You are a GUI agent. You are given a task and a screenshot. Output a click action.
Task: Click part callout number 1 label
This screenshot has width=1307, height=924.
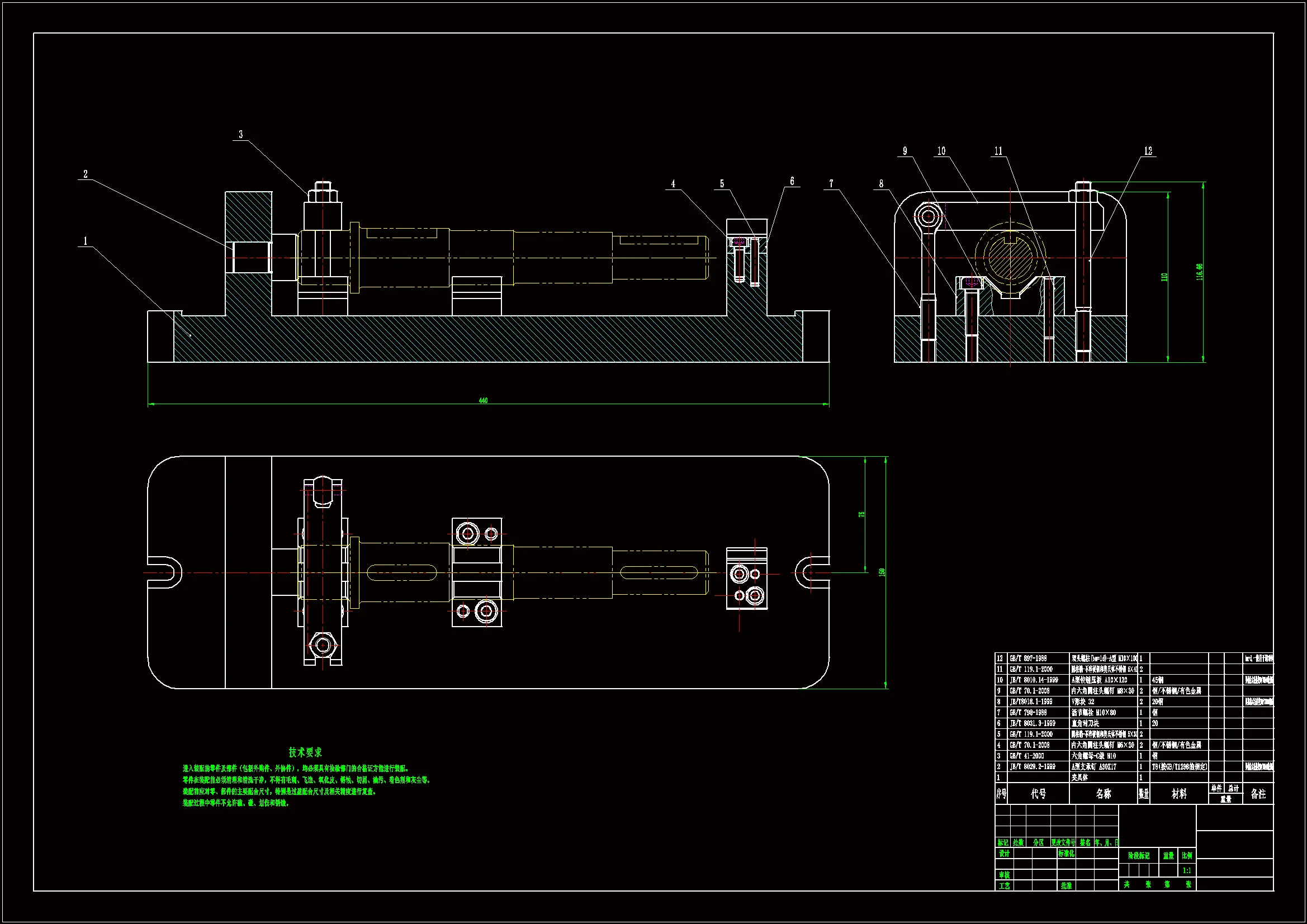point(86,241)
